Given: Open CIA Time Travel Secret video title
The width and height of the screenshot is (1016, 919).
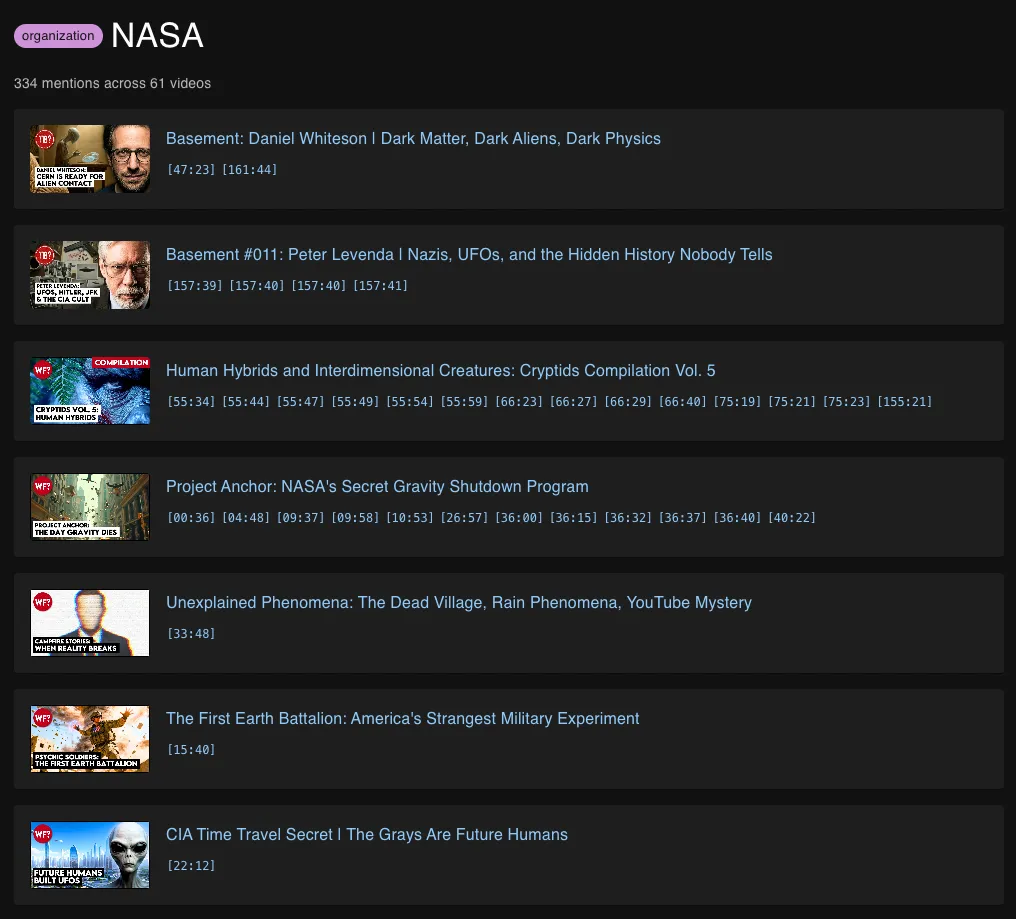Looking at the screenshot, I should [367, 835].
